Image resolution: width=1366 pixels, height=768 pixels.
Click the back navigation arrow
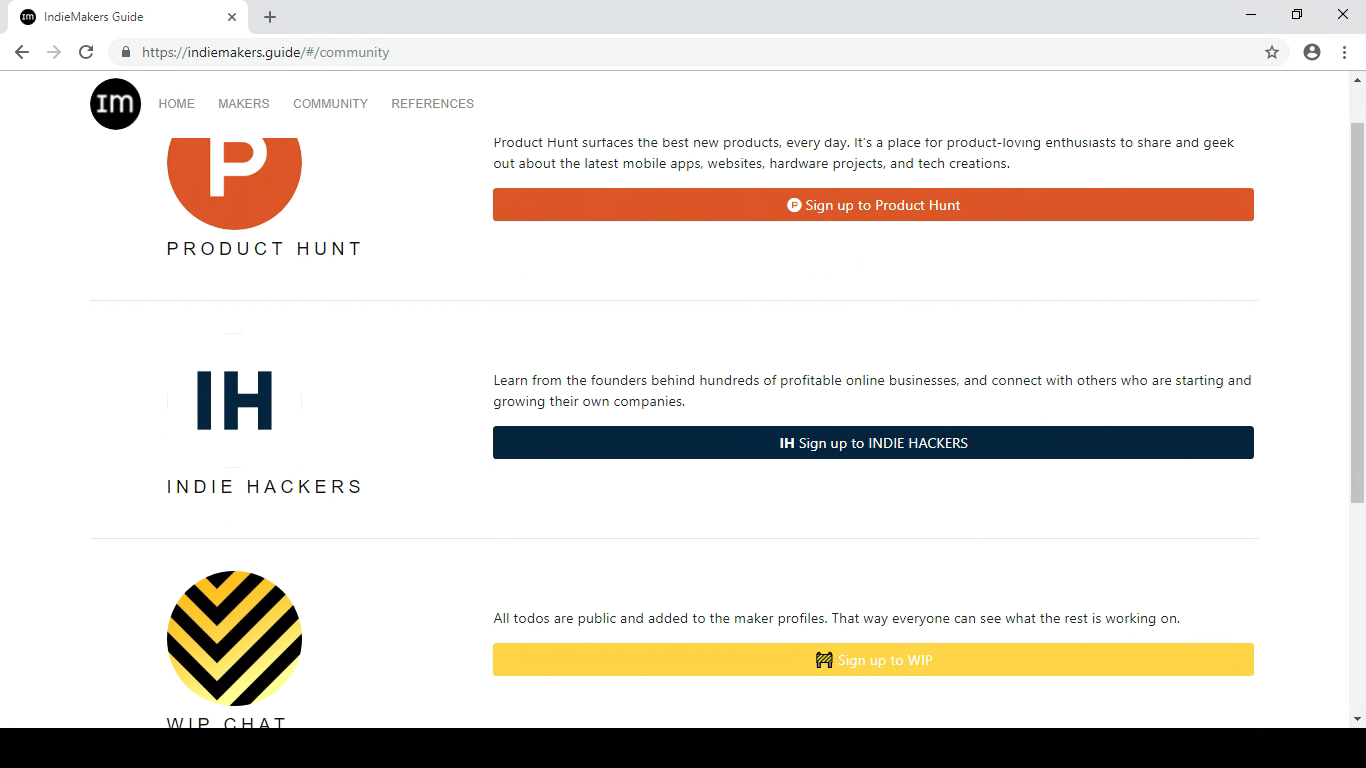(x=22, y=52)
